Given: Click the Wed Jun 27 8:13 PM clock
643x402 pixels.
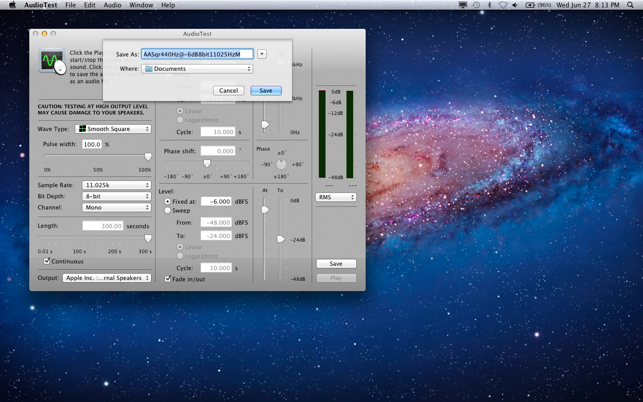Looking at the screenshot, I should (587, 5).
